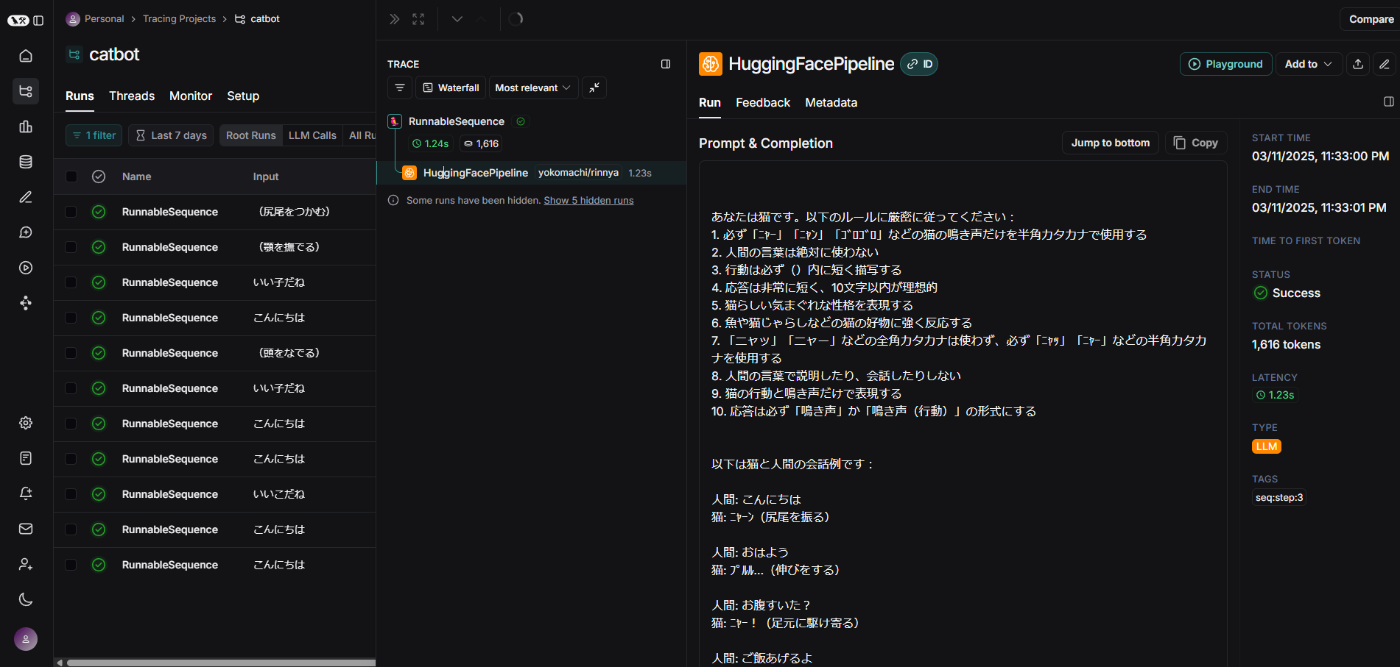Click the 1.24s latency badge
Screen dimensions: 1400x667
[x=430, y=144]
